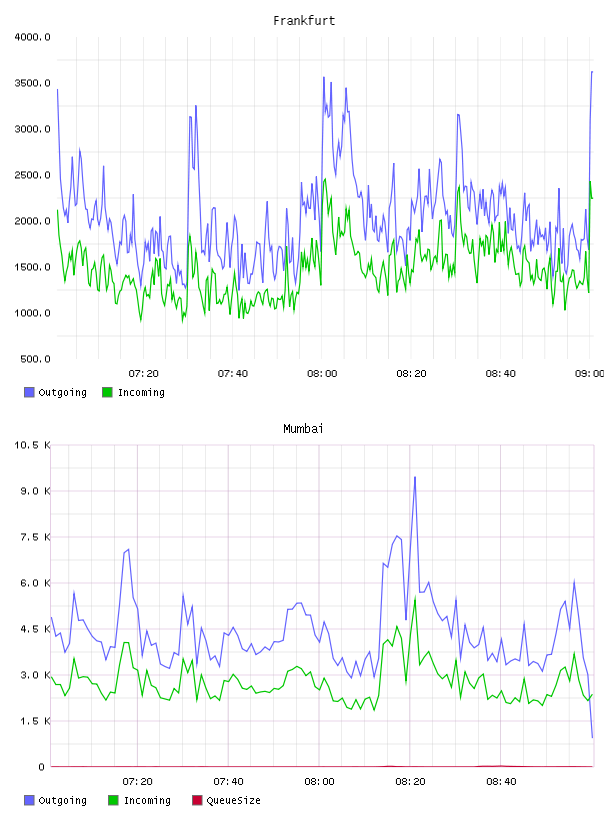608x816 pixels.
Task: Click the 1500.0 label on the Frankfurt y-axis
Action: [x=32, y=267]
